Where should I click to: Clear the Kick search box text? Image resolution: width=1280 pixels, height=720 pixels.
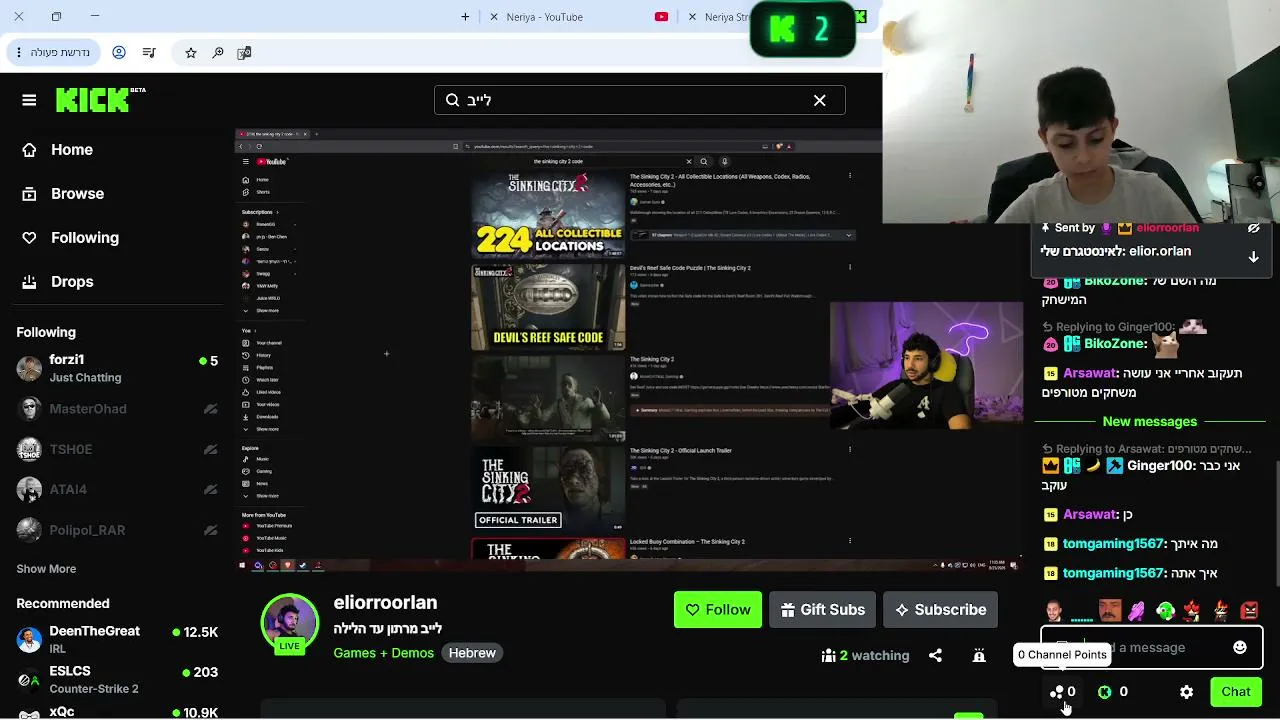[x=819, y=100]
